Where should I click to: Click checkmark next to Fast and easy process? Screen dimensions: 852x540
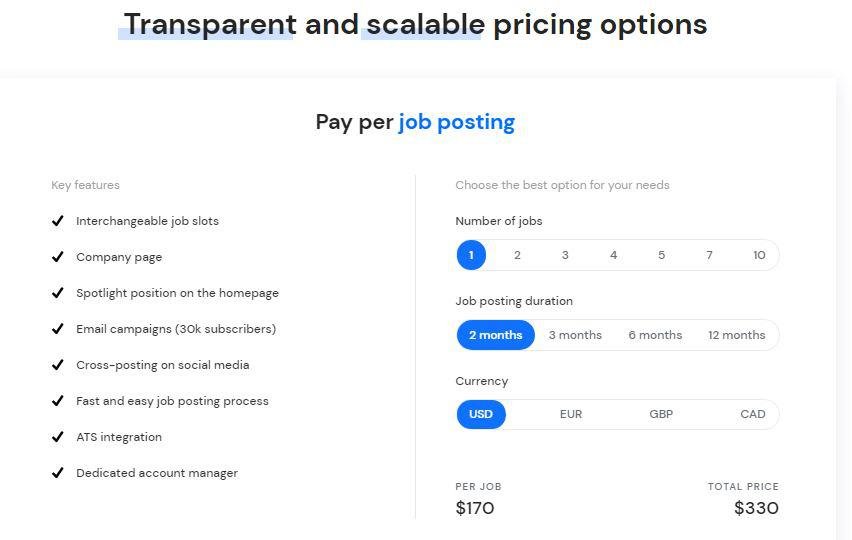[58, 401]
